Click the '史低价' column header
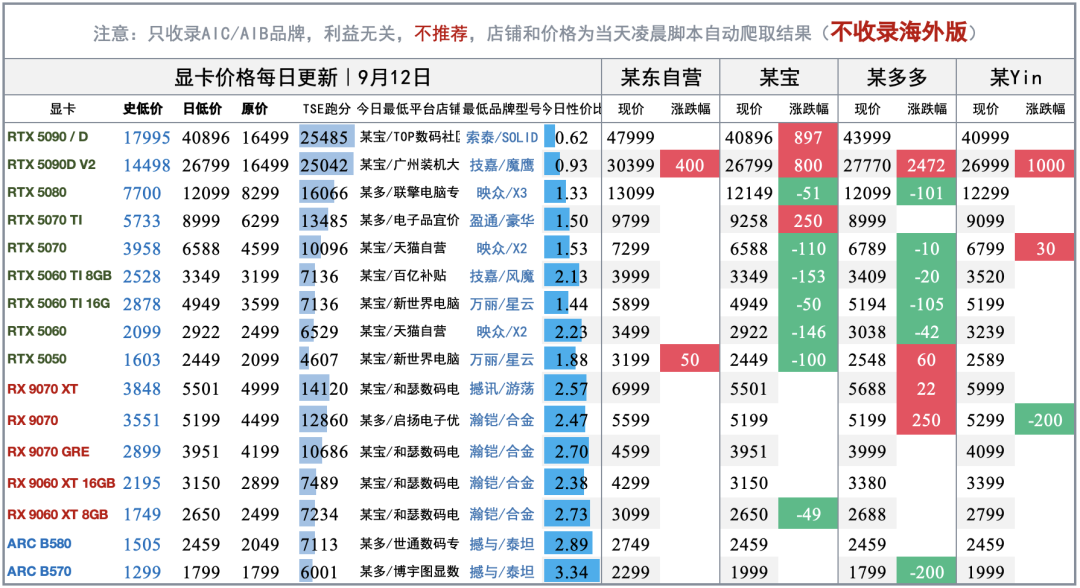Screen dimensions: 1080x588 (x=143, y=109)
